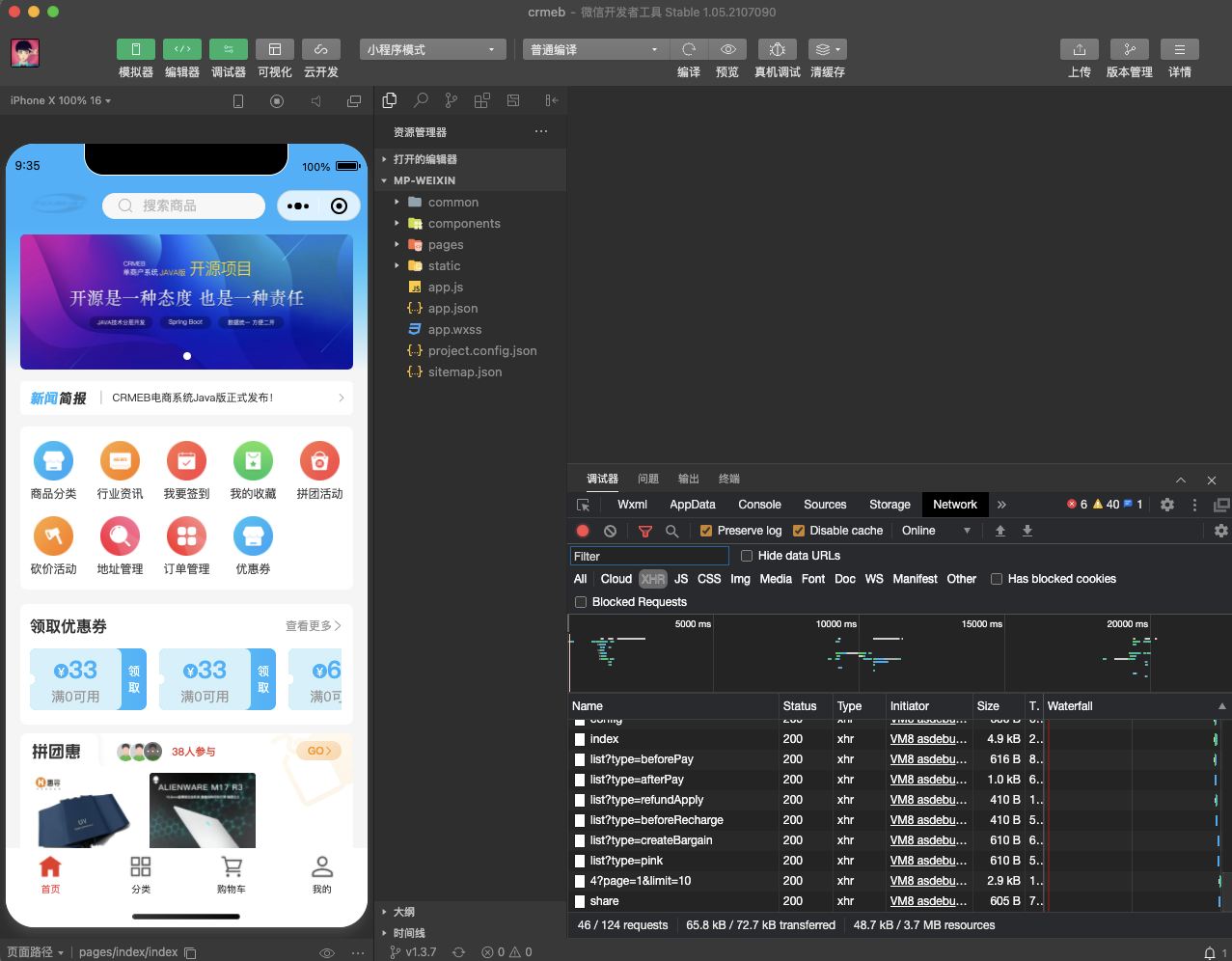Image resolution: width=1232 pixels, height=961 pixels.
Task: Toggle the Preserve log checkbox
Action: coord(706,531)
